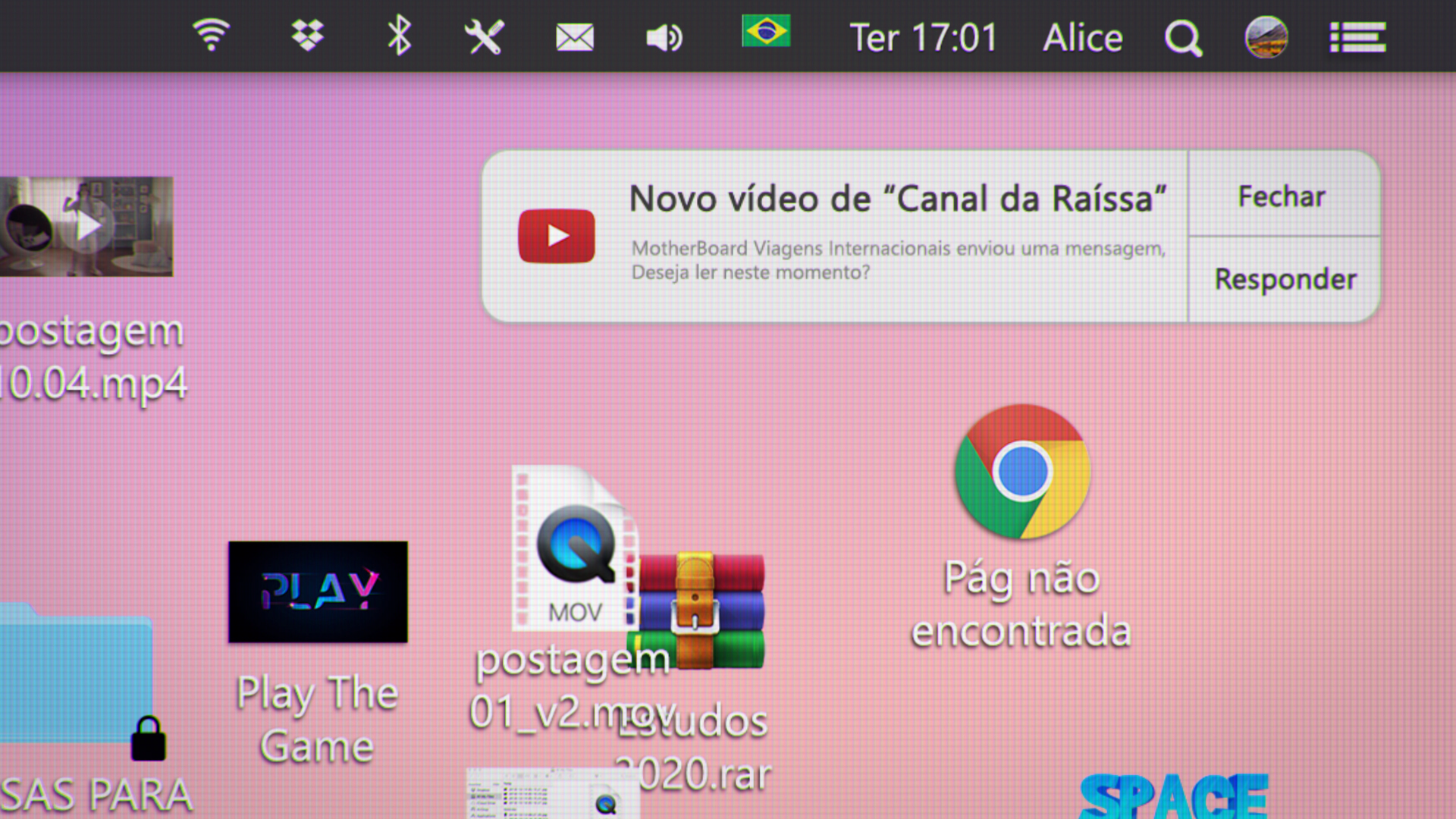Select the postagem 01_v2.mov QuickTime file
The width and height of the screenshot is (1456, 819).
tap(575, 548)
